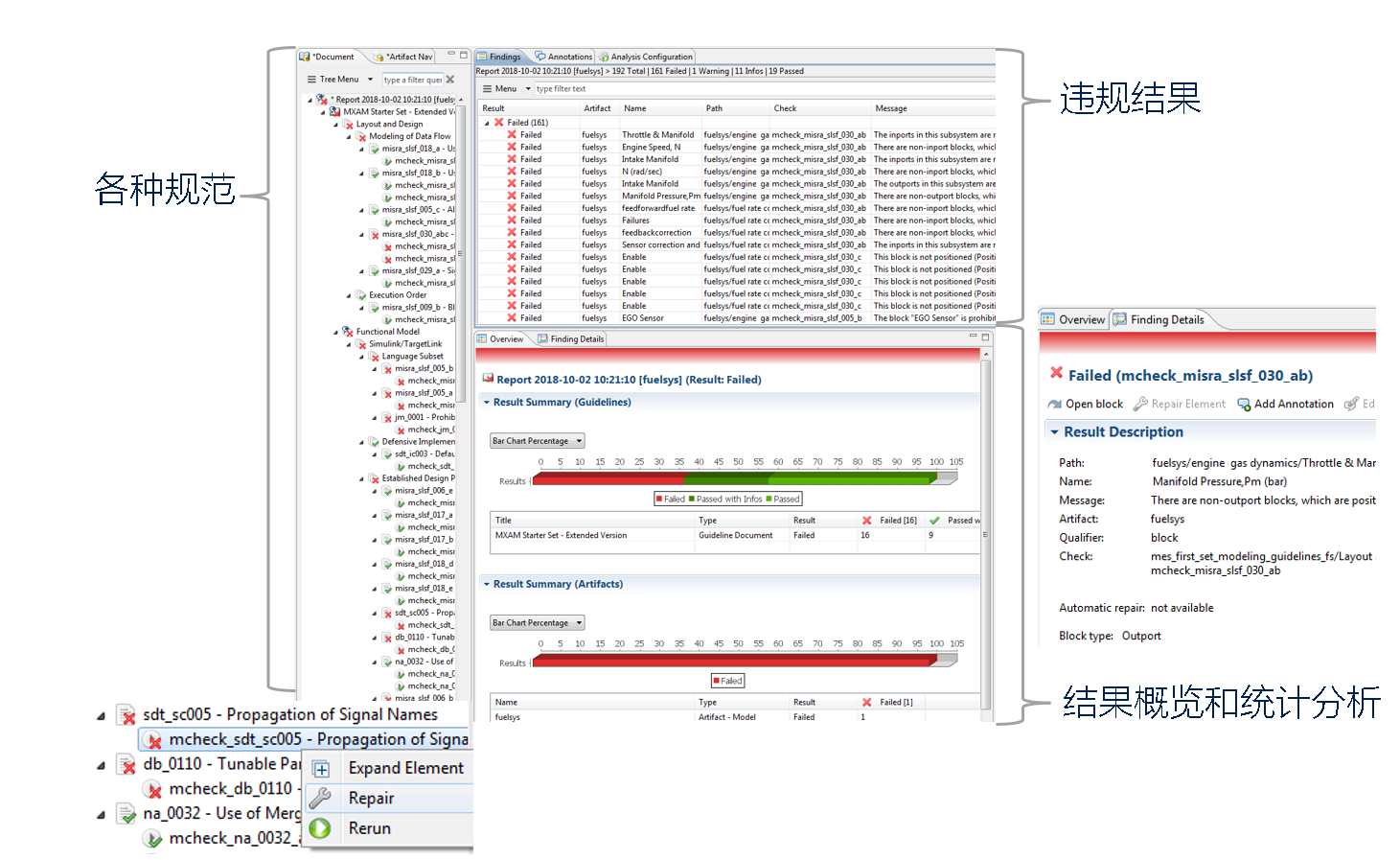Screen dimensions: 1400x860
Task: Click icon of mcheck_na_0032 enlarged item
Action: (153, 839)
